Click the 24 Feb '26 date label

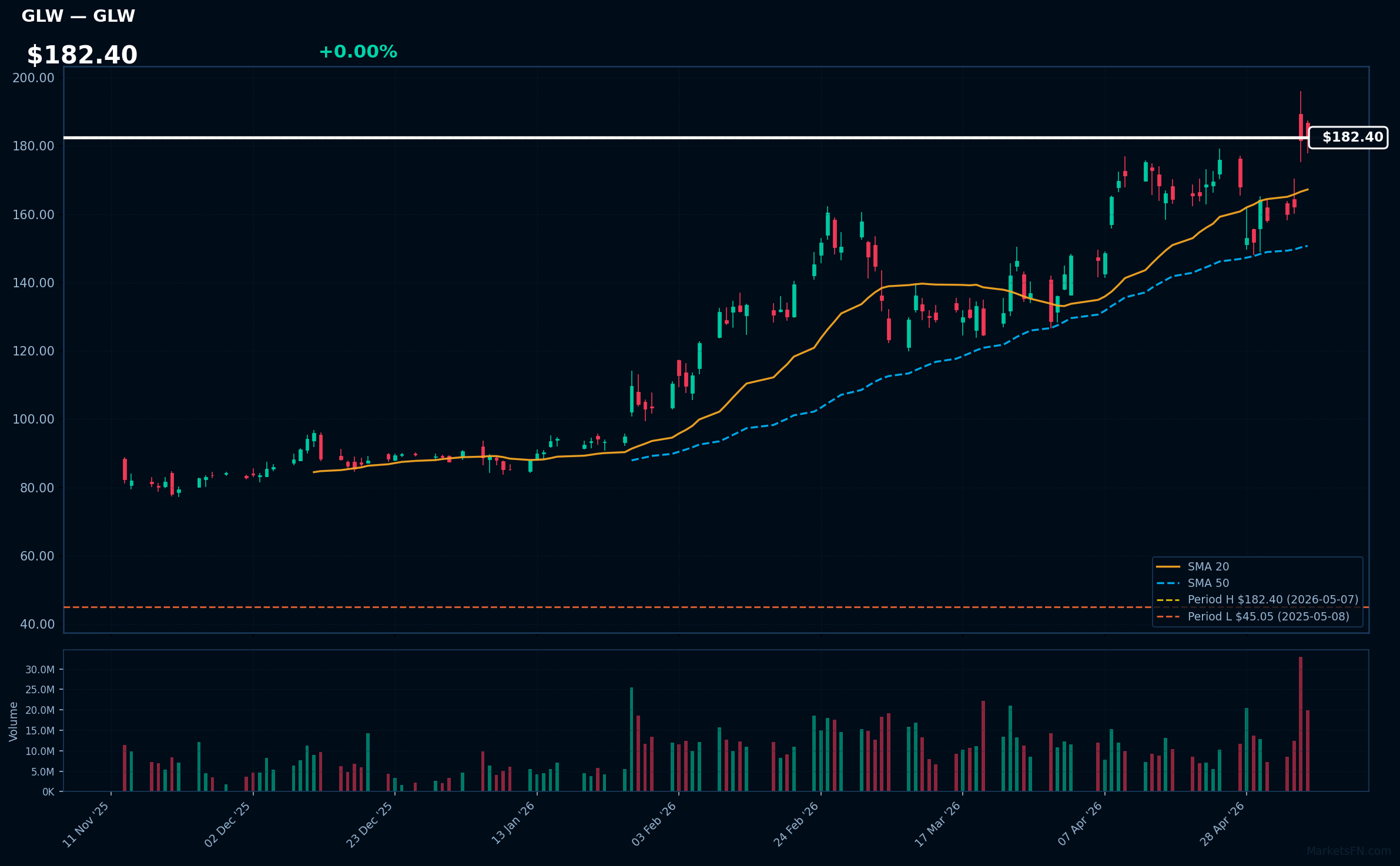(x=796, y=824)
